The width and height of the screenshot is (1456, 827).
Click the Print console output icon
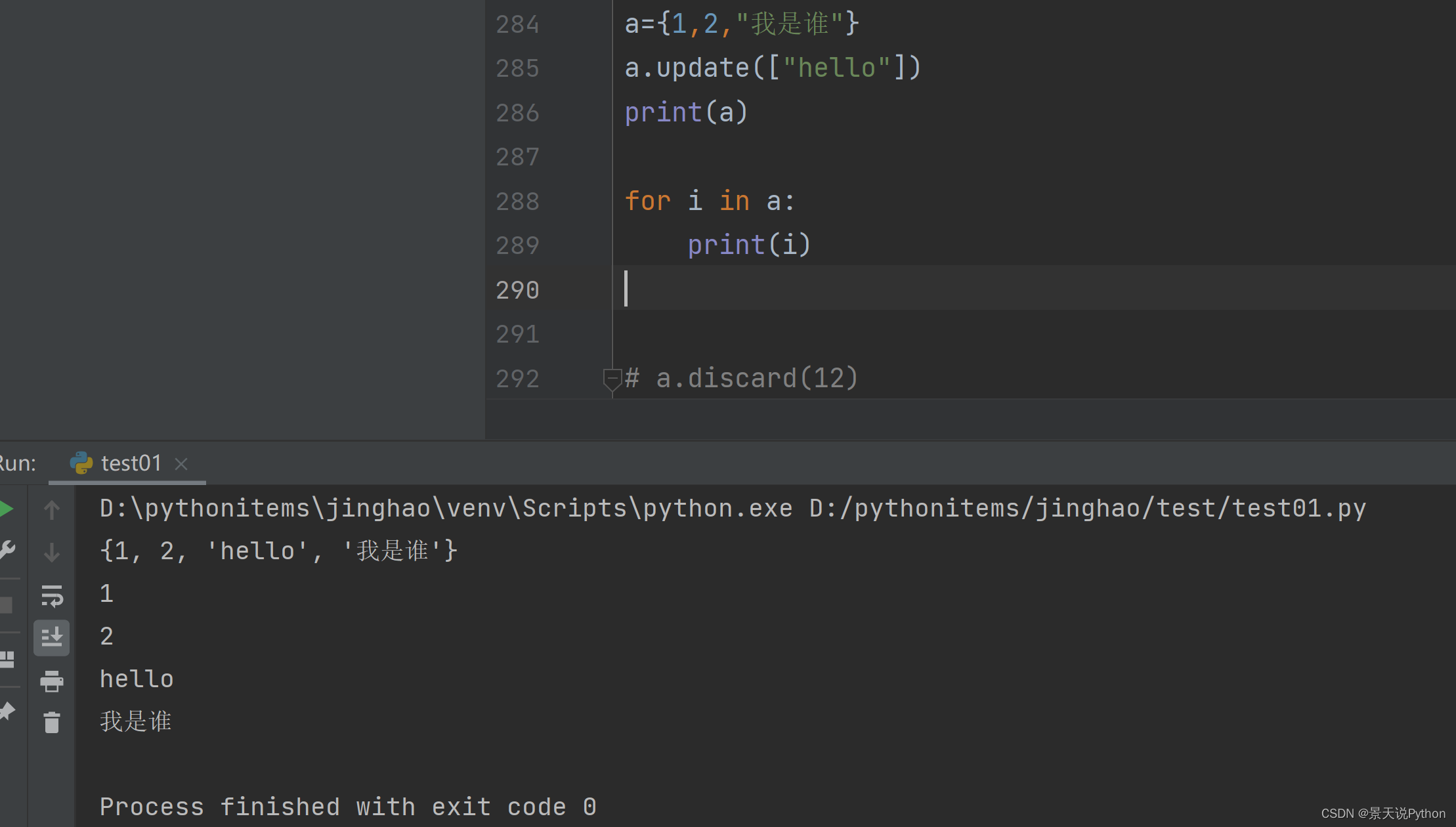point(52,681)
